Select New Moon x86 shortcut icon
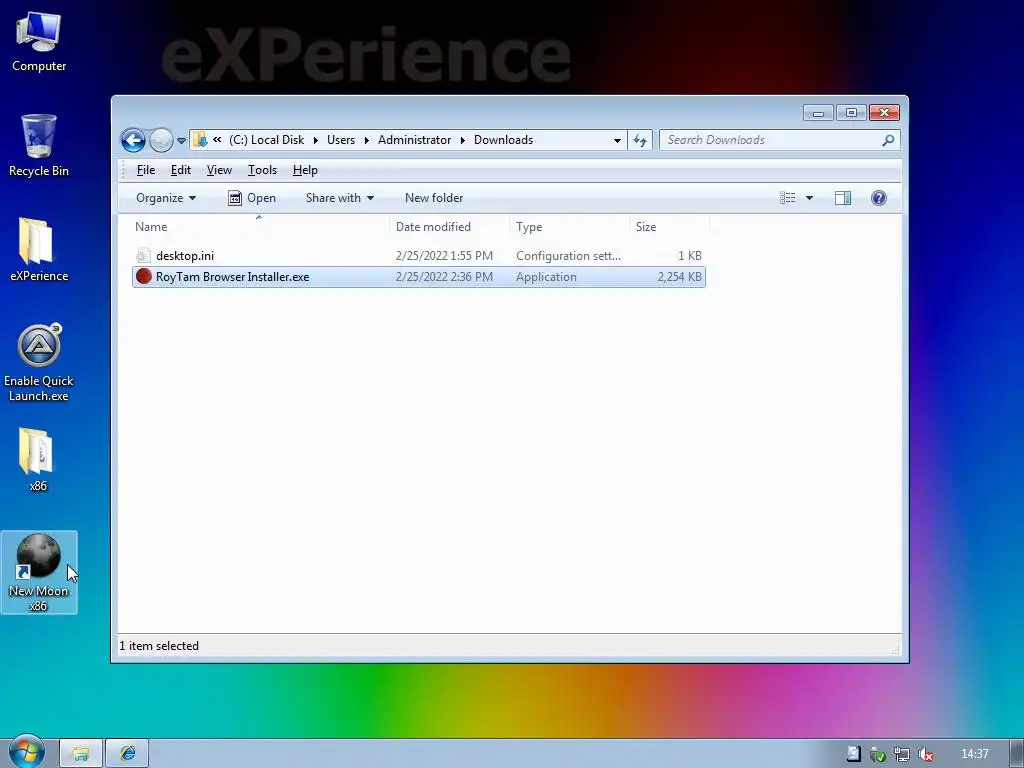 (39, 573)
